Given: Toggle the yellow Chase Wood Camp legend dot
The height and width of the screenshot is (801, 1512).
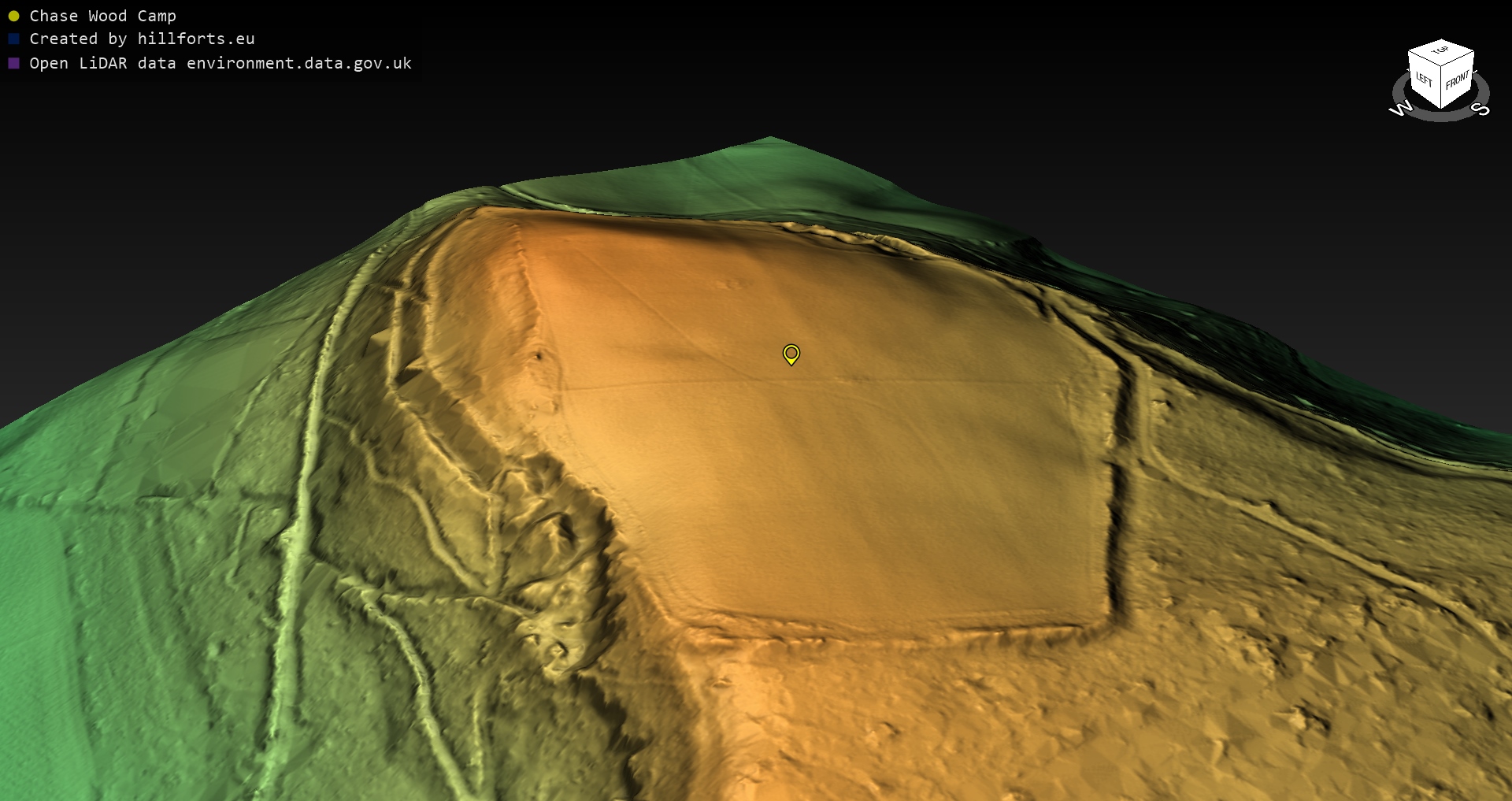Looking at the screenshot, I should point(13,16).
